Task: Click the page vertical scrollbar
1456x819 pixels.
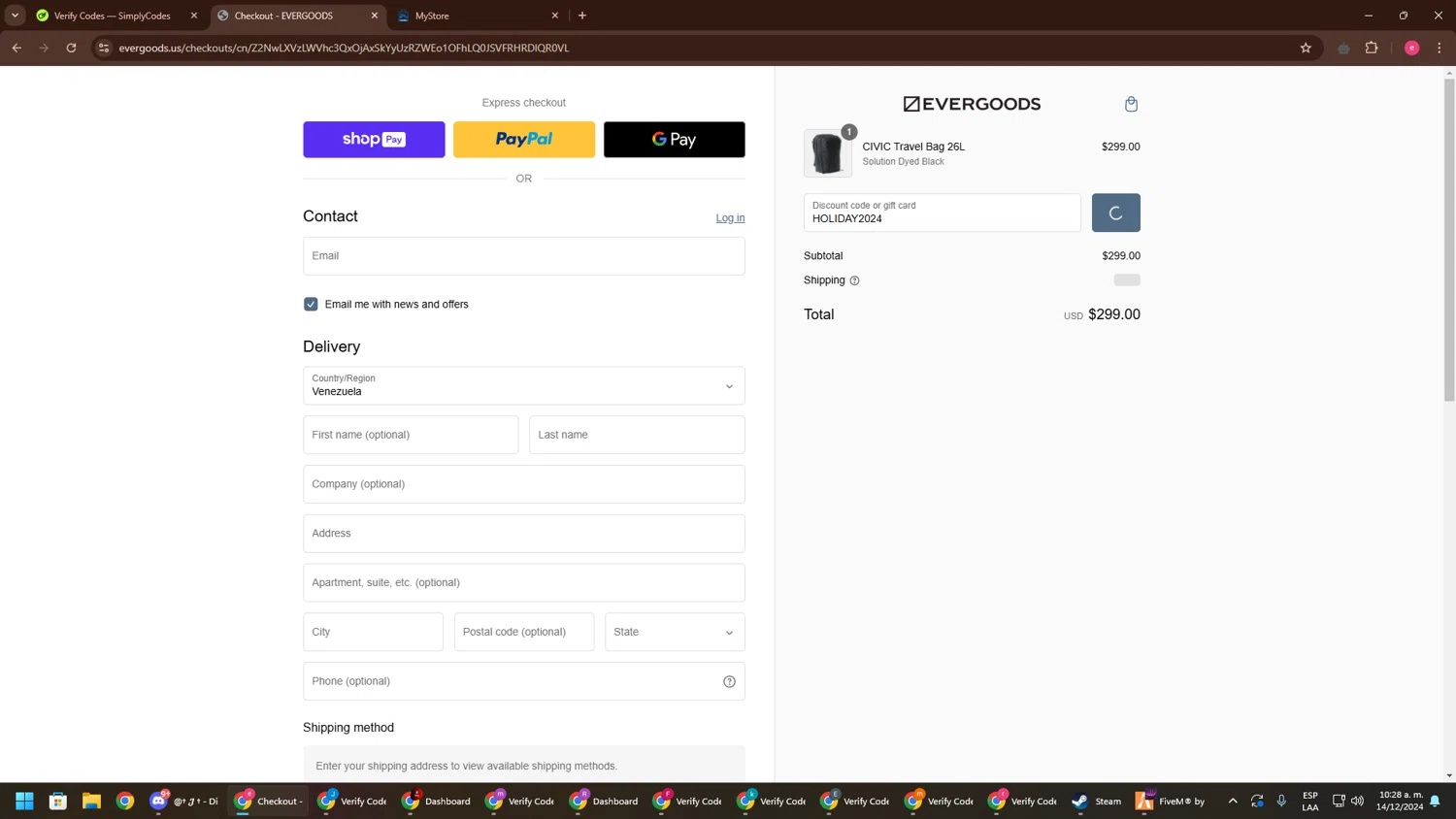Action: click(x=1449, y=238)
